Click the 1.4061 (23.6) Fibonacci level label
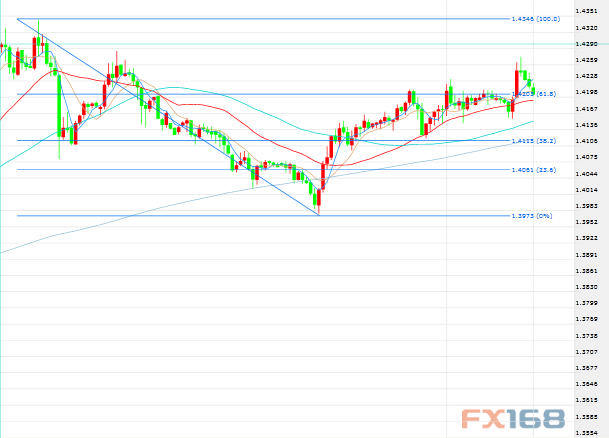Image resolution: width=609 pixels, height=438 pixels. (534, 170)
